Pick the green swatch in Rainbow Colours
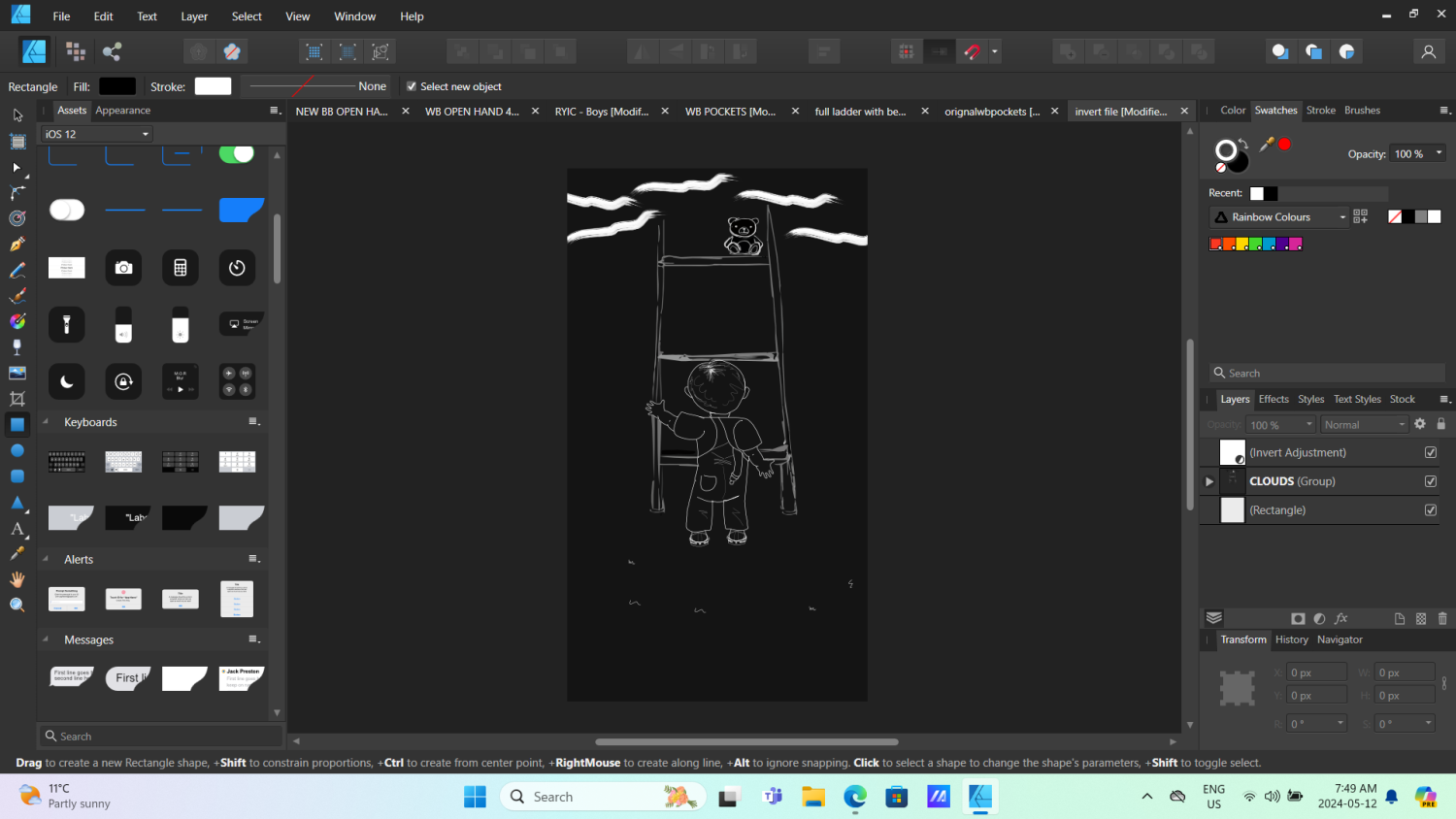The width and height of the screenshot is (1456, 819). click(1255, 244)
